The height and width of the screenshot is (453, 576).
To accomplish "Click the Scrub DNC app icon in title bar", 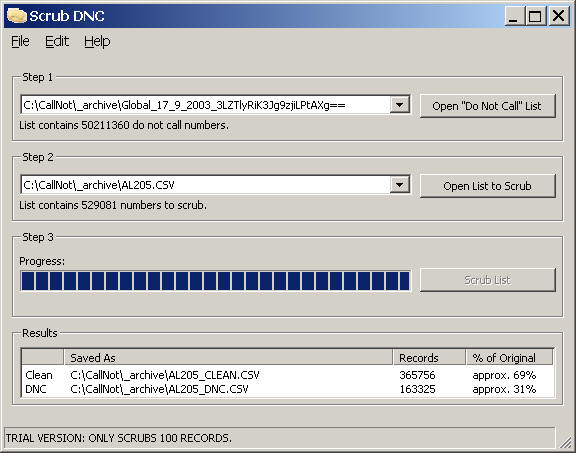I will (17, 16).
